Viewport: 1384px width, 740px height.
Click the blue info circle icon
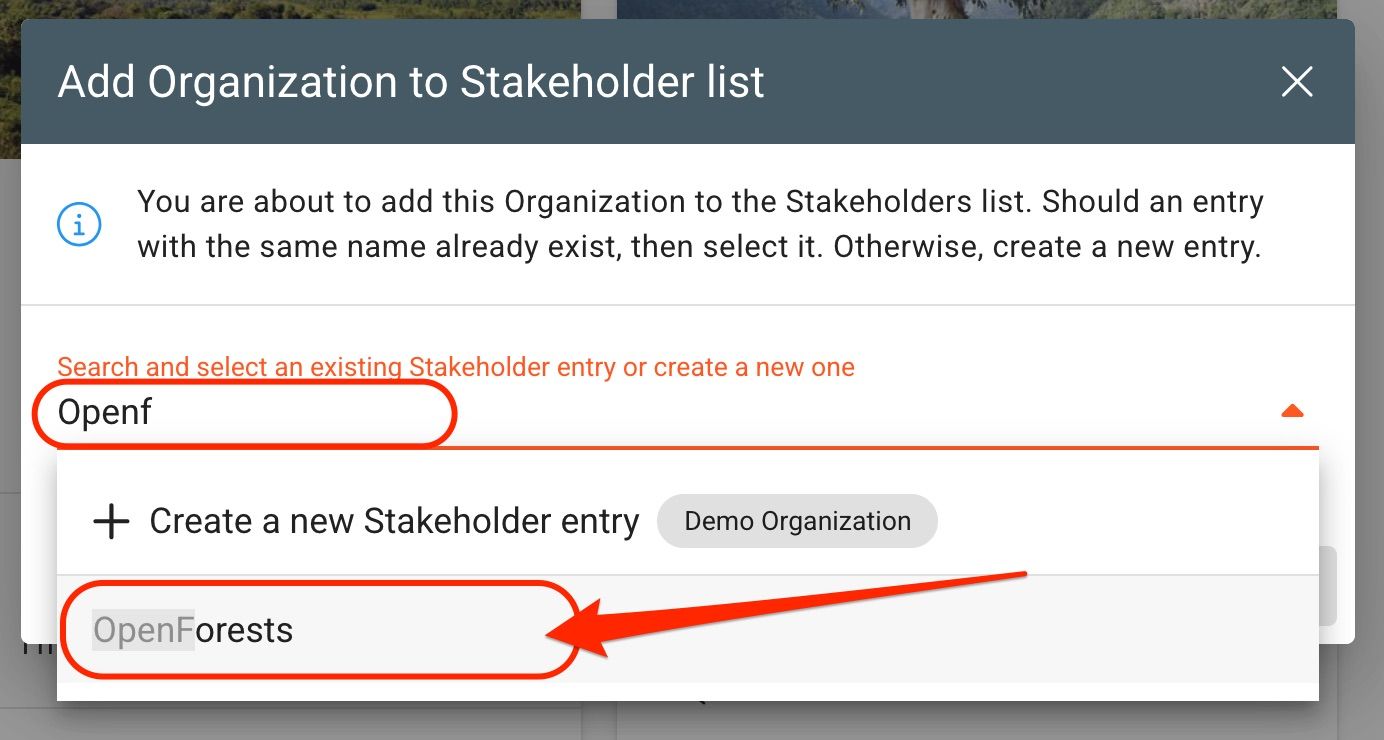(79, 225)
